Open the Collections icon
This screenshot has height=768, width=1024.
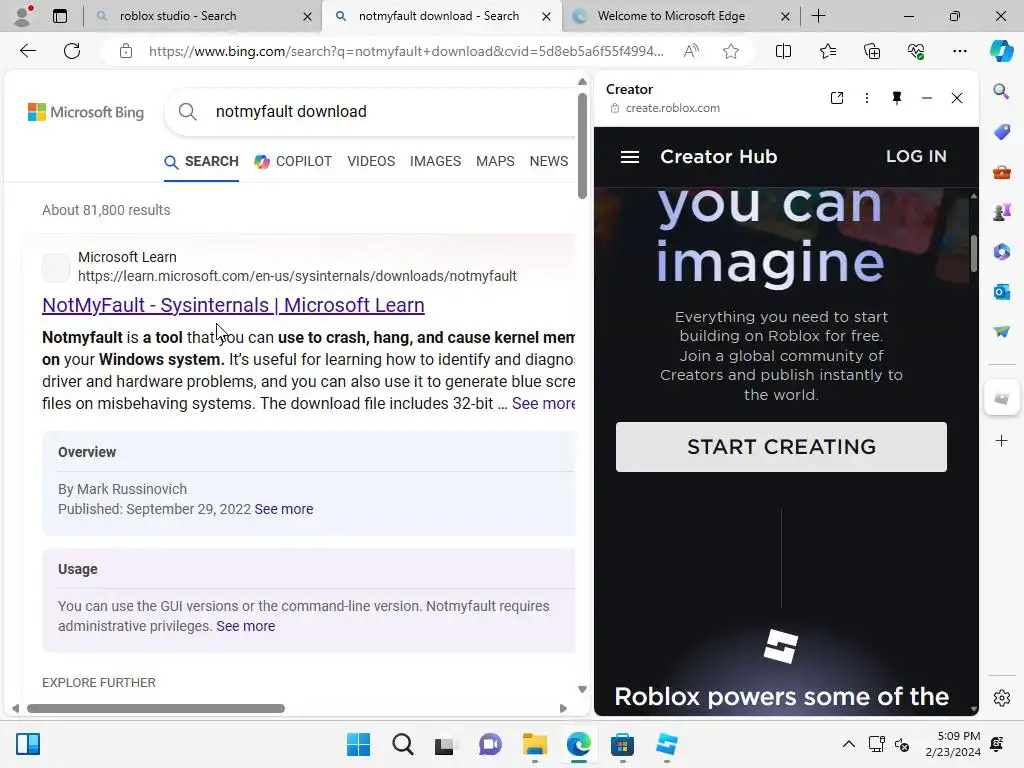[872, 51]
